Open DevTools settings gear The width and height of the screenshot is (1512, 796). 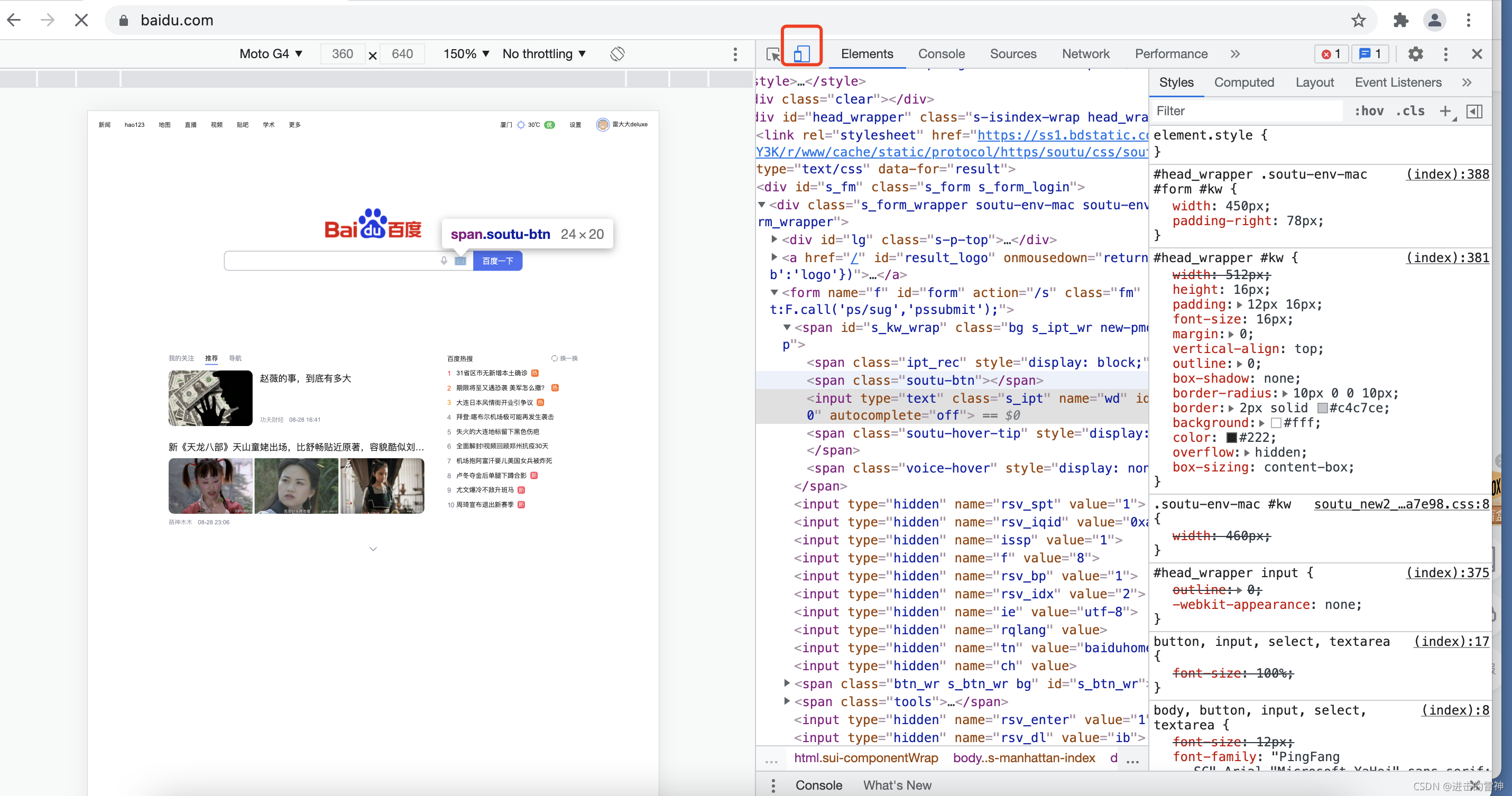point(1415,54)
